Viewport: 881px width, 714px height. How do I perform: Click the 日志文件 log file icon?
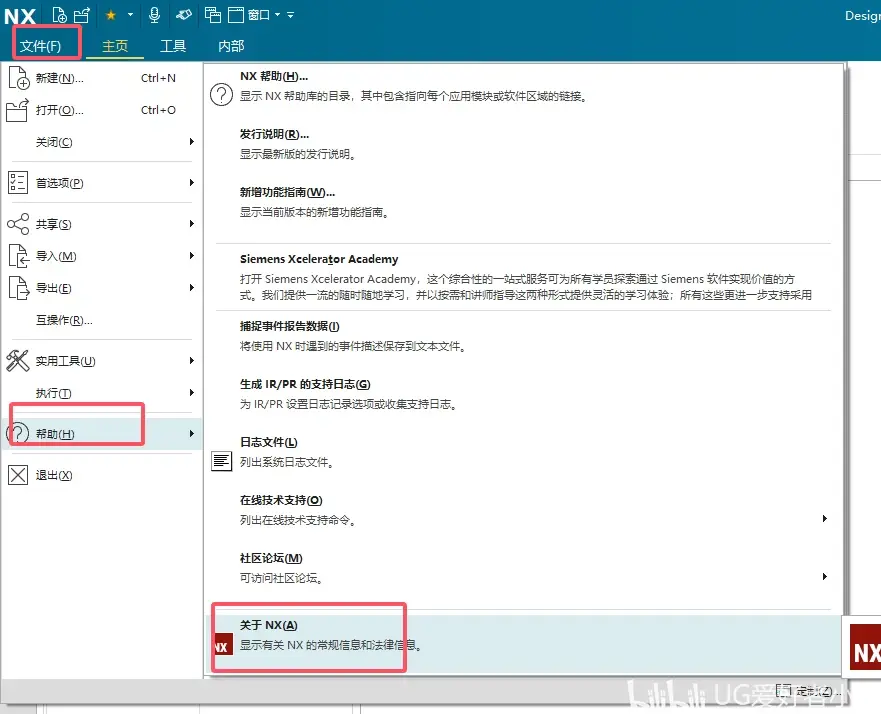click(x=221, y=461)
